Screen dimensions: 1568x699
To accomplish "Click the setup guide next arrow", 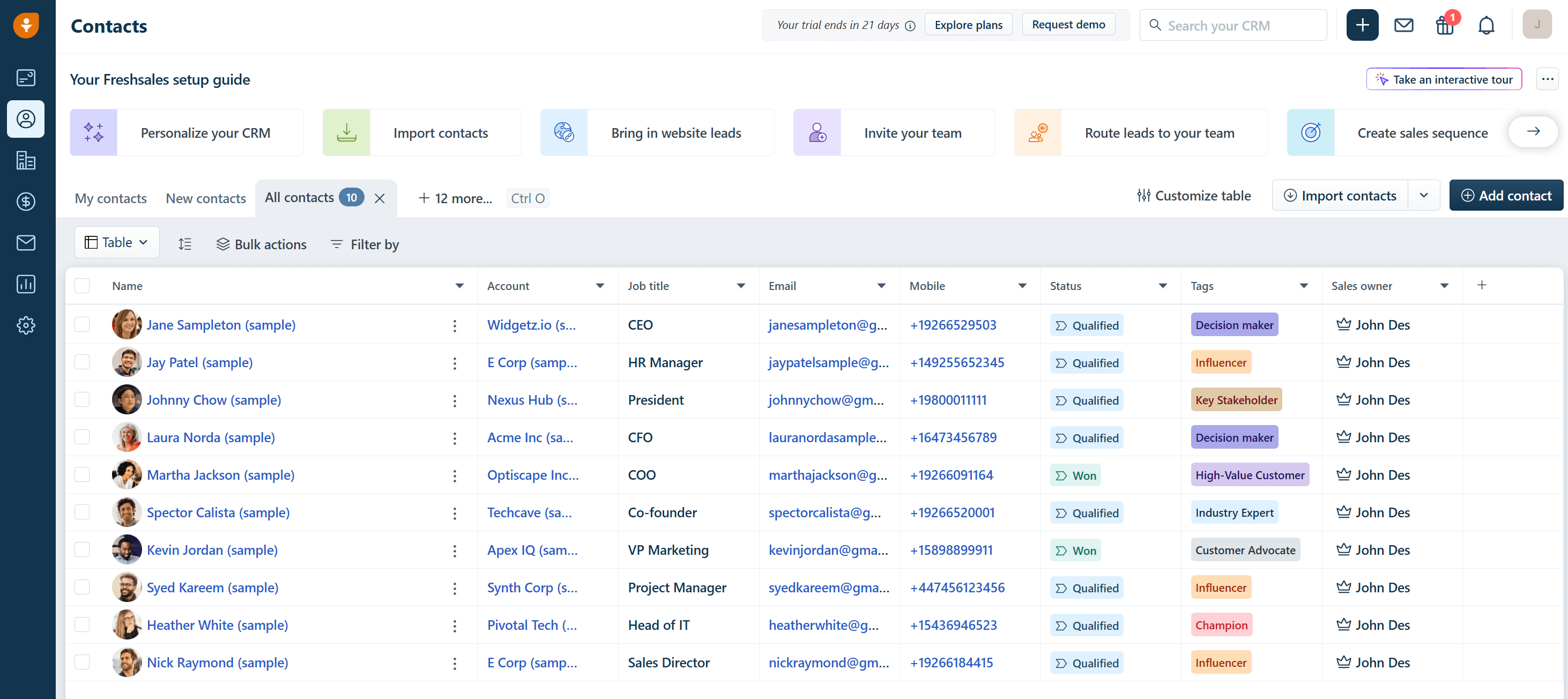I will [1533, 131].
